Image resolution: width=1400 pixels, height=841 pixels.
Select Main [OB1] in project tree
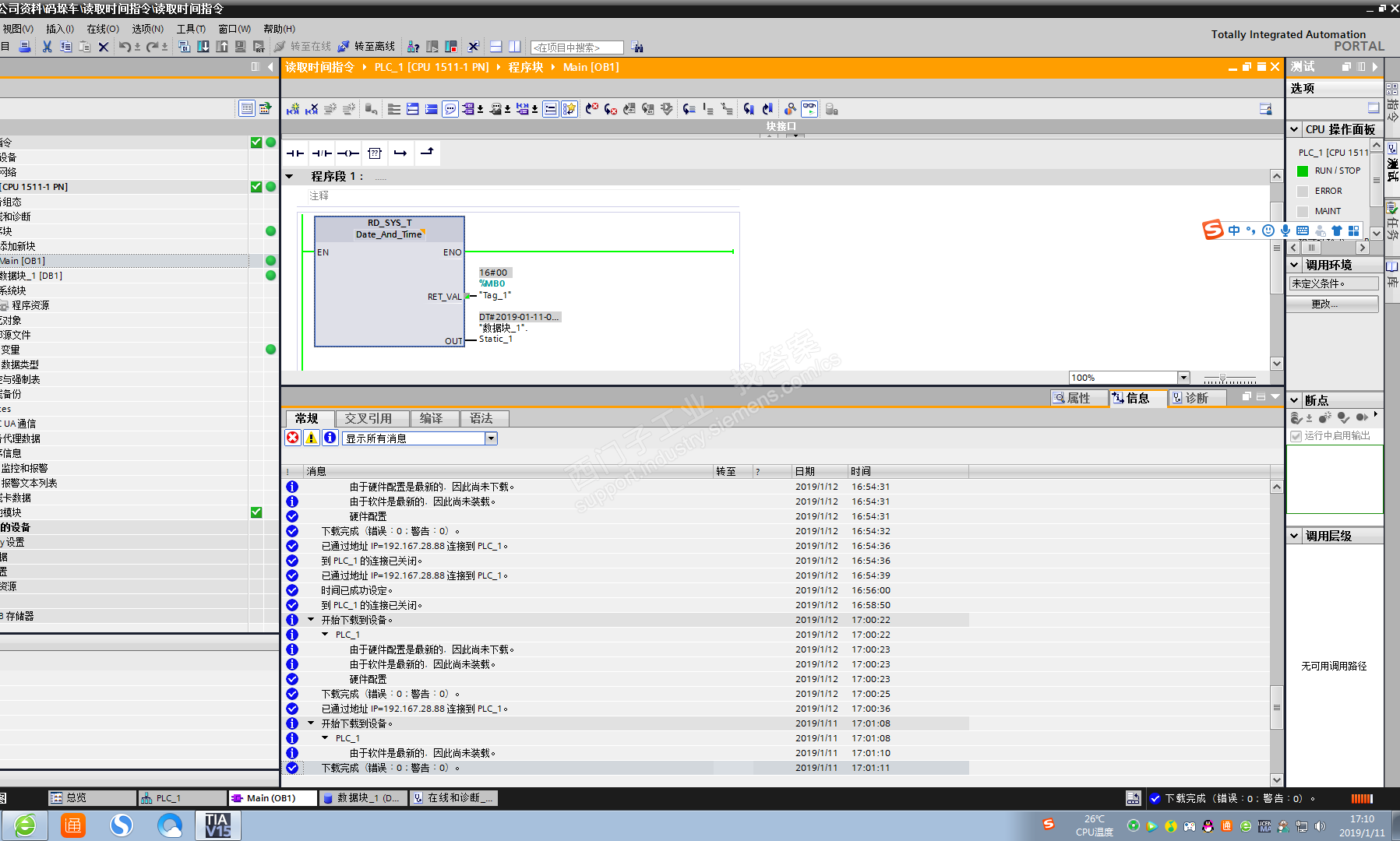click(125, 261)
